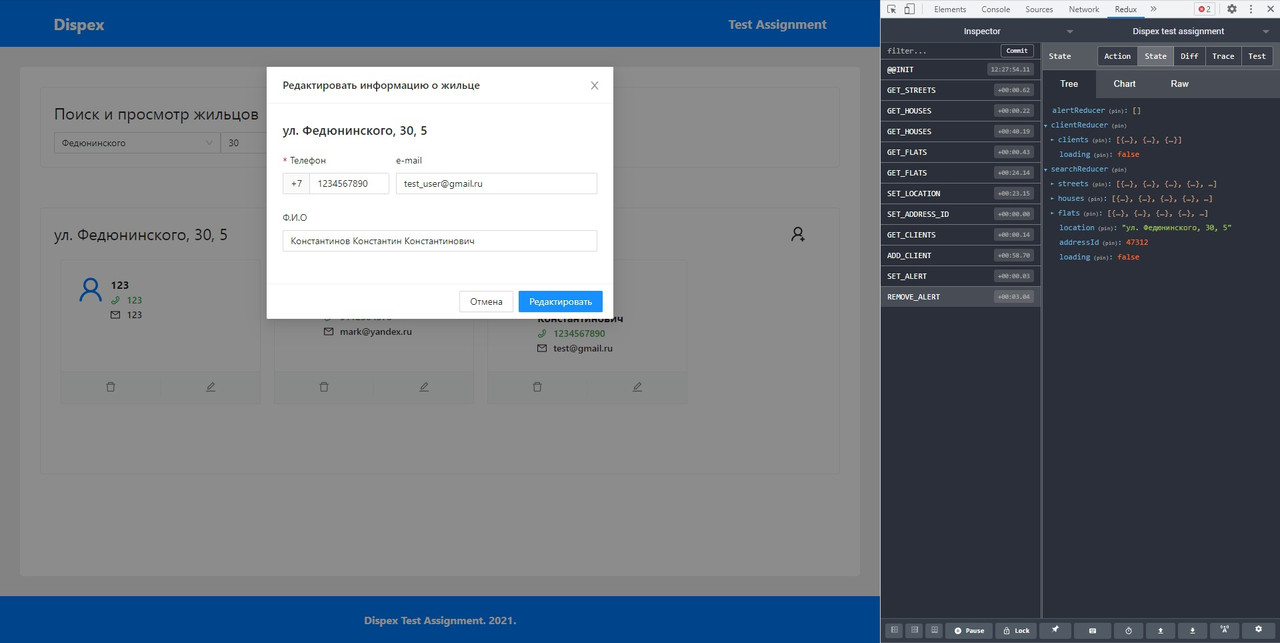This screenshot has width=1280, height=643.
Task: Edit the resident card with email 123
Action: click(211, 387)
